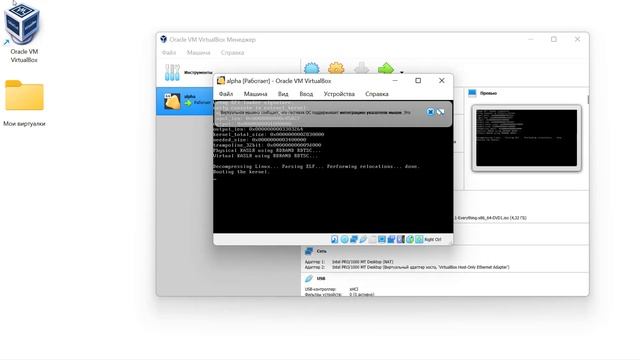Click the blue Create gear icon in Manager toolbar
The image size is (640, 360).
[x=312, y=68]
